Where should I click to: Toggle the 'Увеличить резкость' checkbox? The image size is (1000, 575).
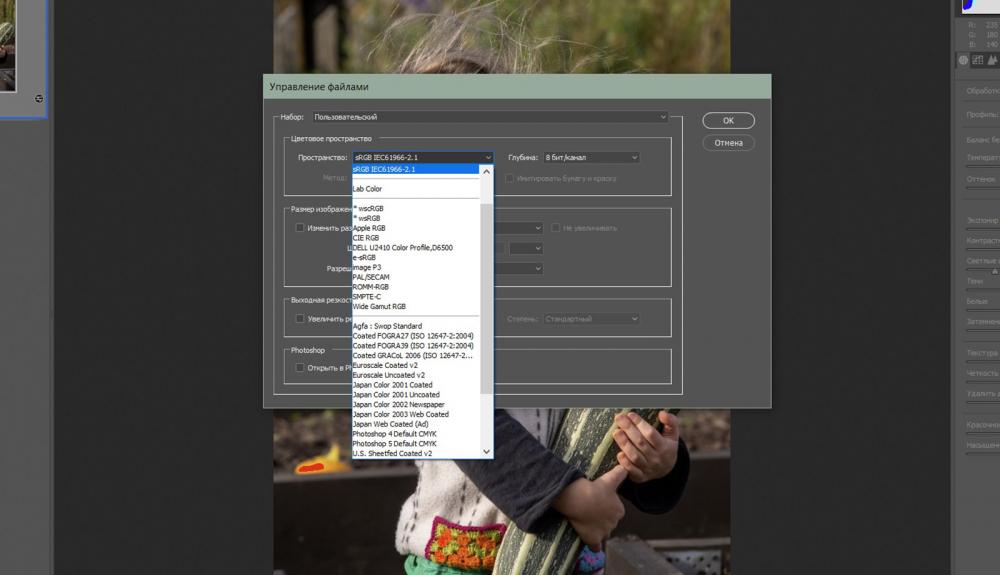(300, 318)
